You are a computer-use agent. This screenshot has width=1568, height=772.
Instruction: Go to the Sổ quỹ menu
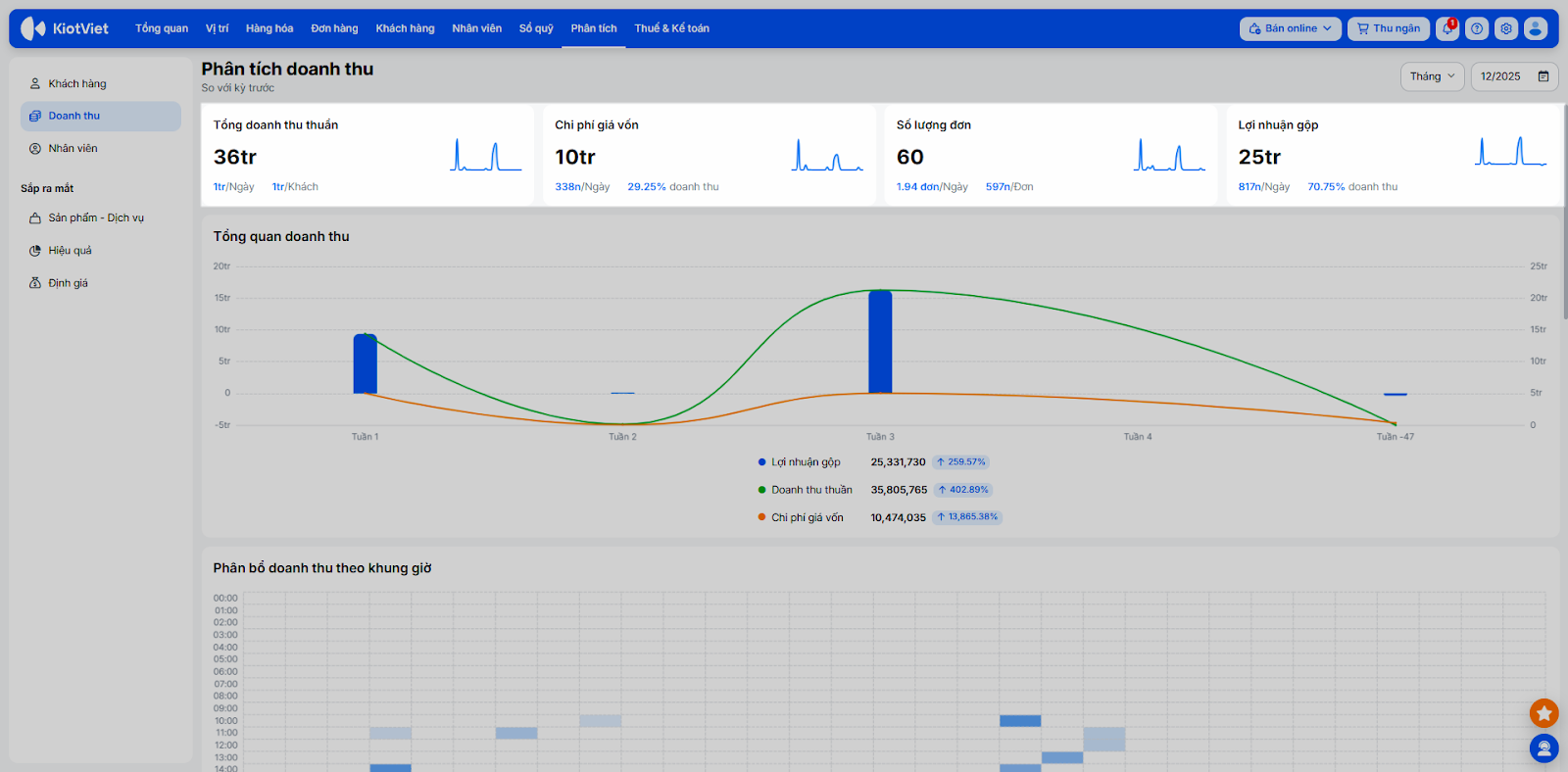[x=536, y=28]
